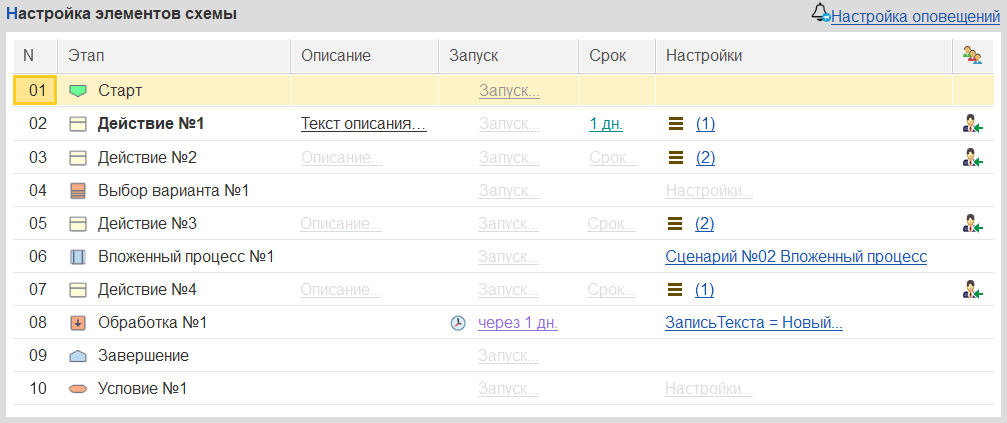
Task: Click the Выбор варианта №1 stage icon
Action: click(77, 191)
